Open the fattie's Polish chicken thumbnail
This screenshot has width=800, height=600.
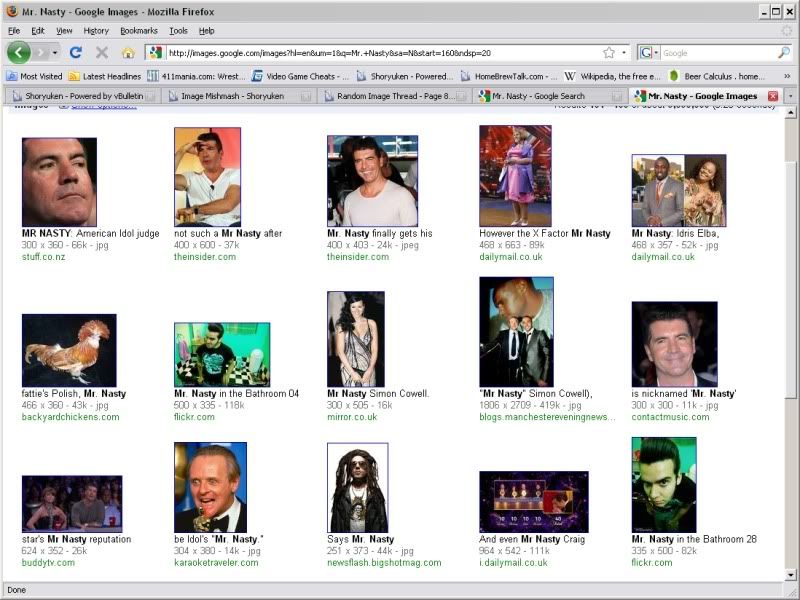69,350
